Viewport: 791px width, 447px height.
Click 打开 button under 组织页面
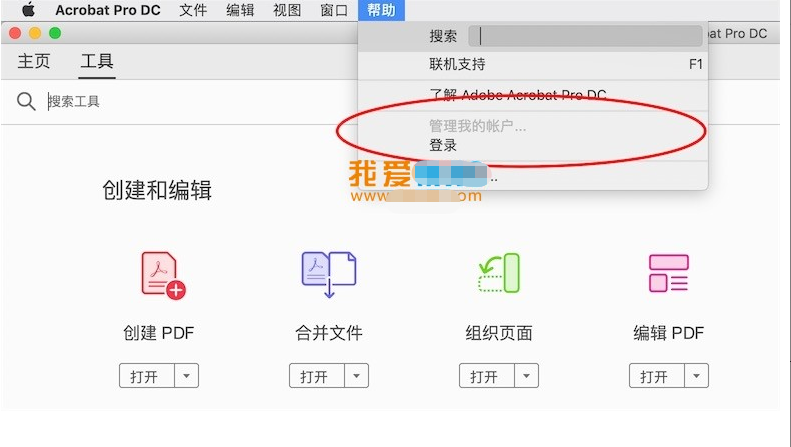tap(487, 376)
